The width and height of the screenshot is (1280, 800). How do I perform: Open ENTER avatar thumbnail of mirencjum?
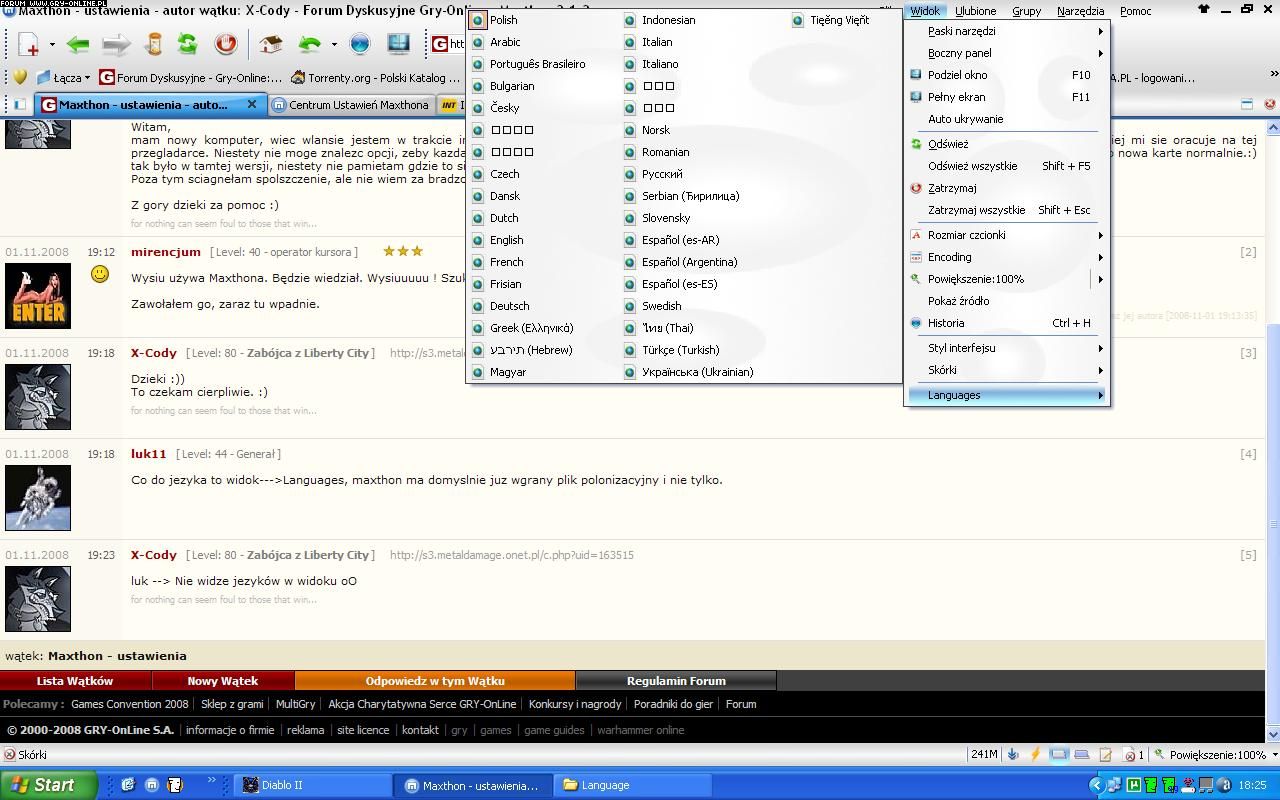[x=38, y=296]
